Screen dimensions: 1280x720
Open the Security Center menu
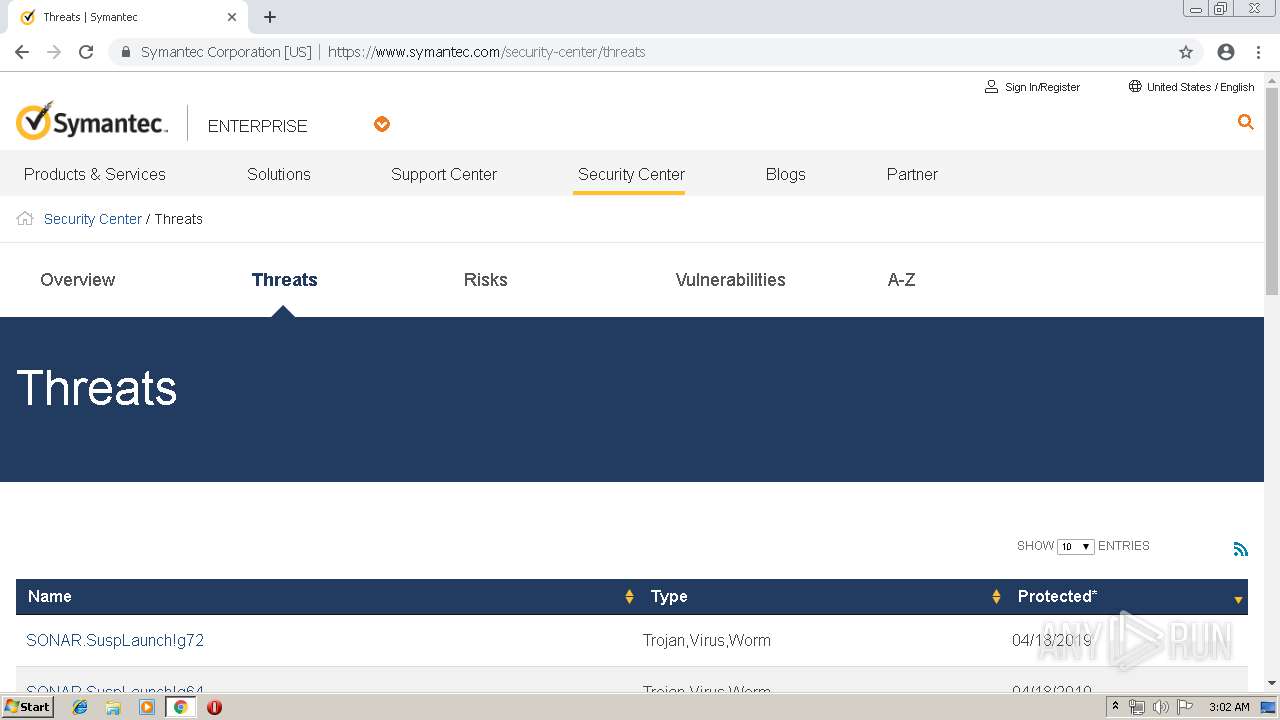(631, 174)
